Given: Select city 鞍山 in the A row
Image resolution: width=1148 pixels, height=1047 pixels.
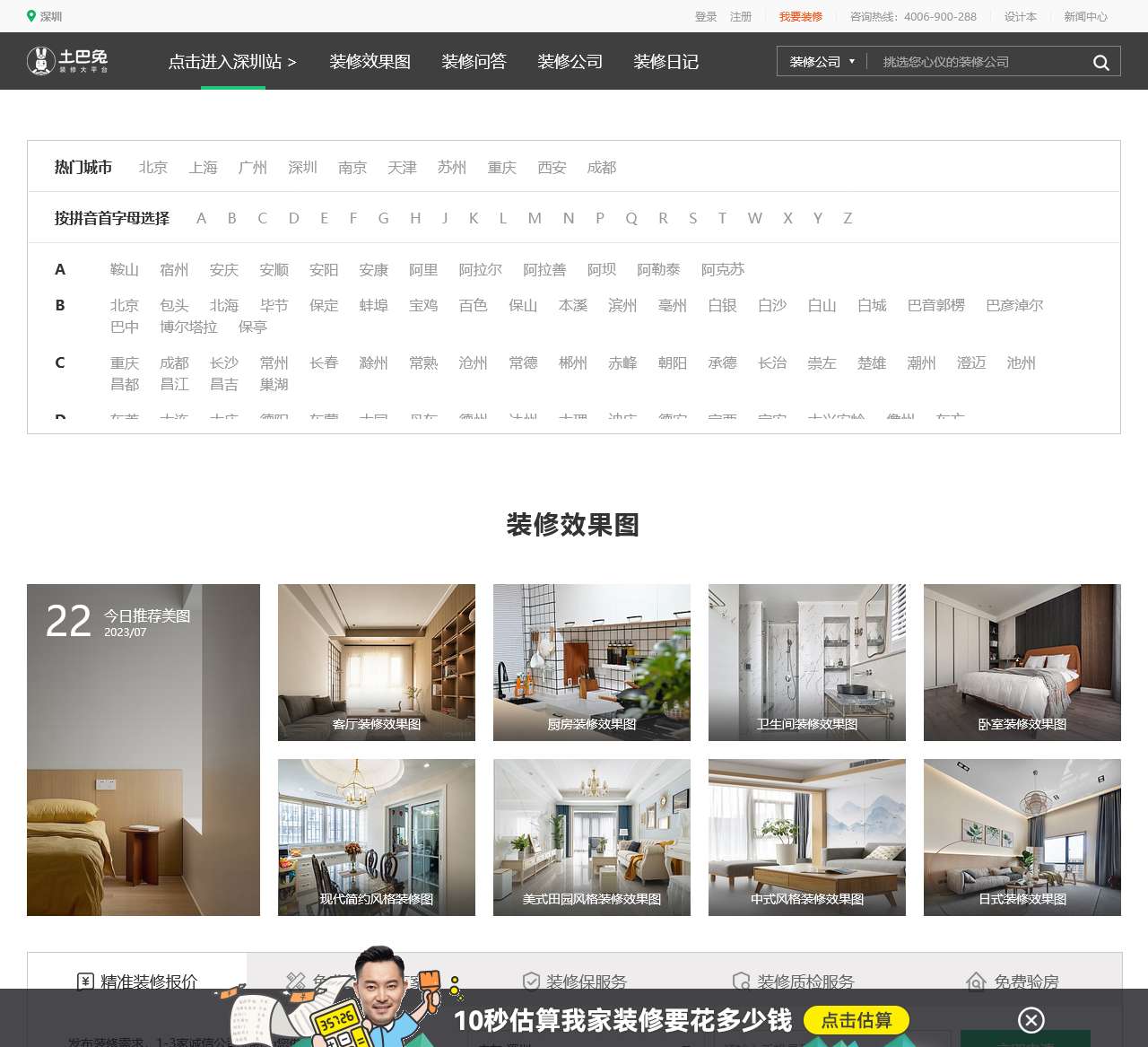Looking at the screenshot, I should pyautogui.click(x=125, y=269).
